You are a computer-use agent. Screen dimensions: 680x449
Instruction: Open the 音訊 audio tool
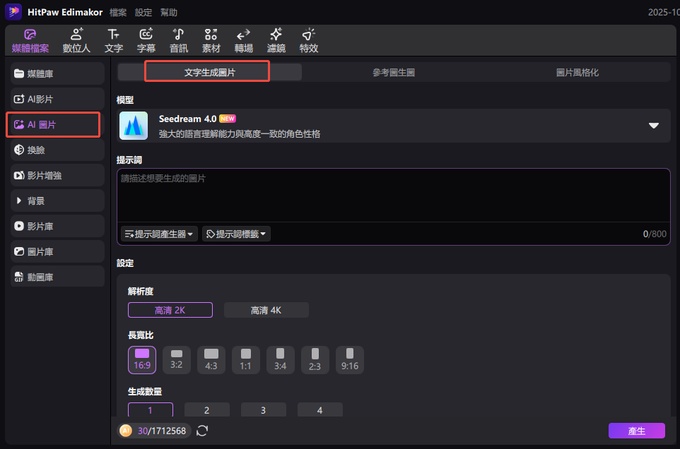[x=179, y=39]
